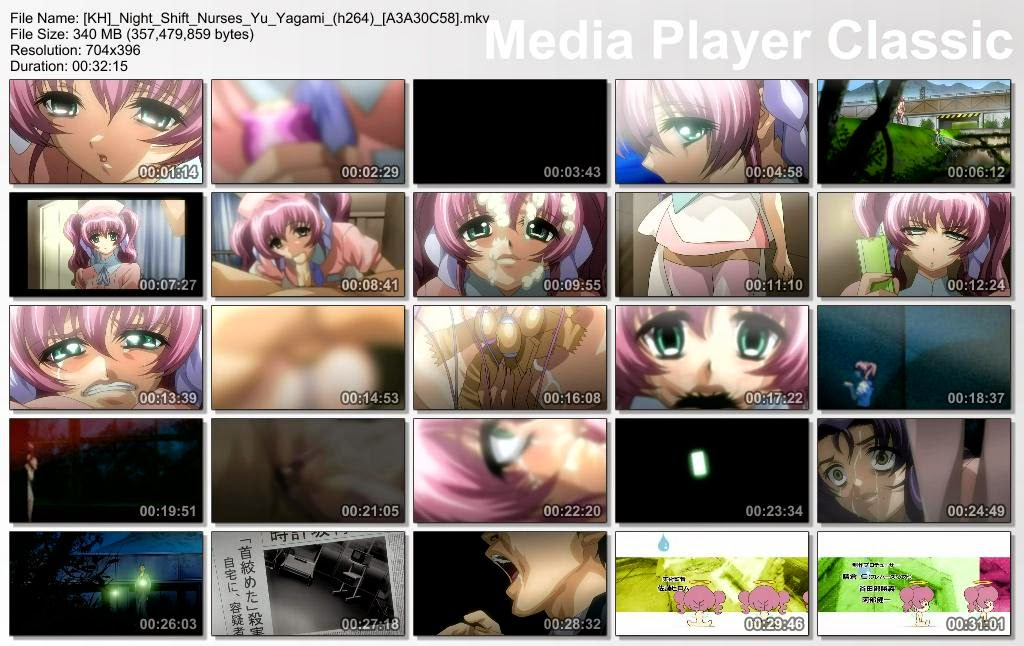Select the shouting man thumbnail at 00:28:32
The height and width of the screenshot is (646, 1024).
point(510,584)
